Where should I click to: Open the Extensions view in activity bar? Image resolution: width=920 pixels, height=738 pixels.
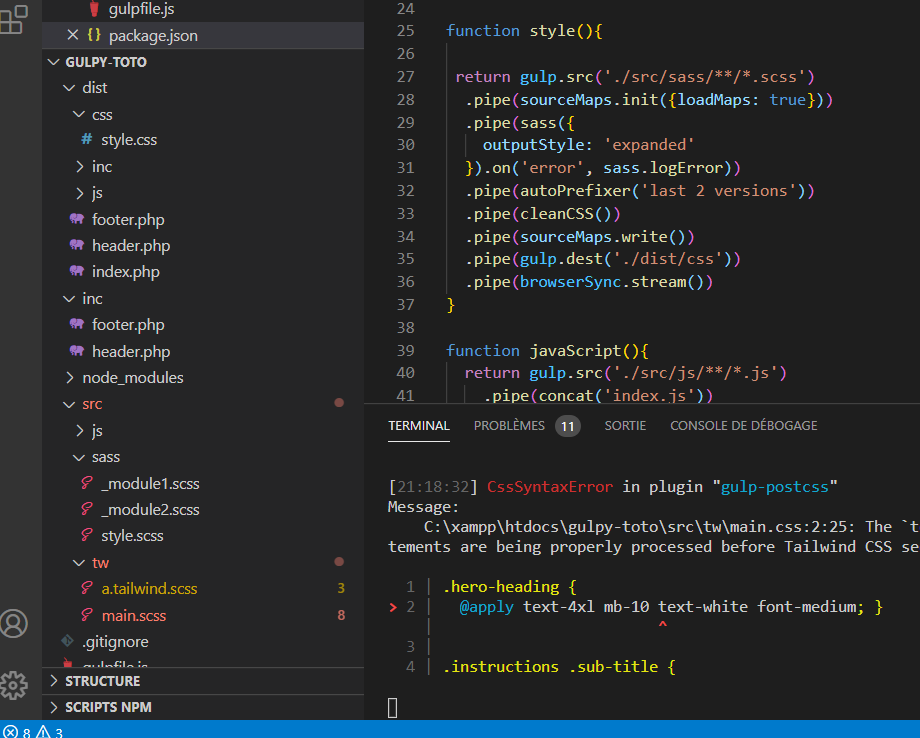click(x=13, y=20)
